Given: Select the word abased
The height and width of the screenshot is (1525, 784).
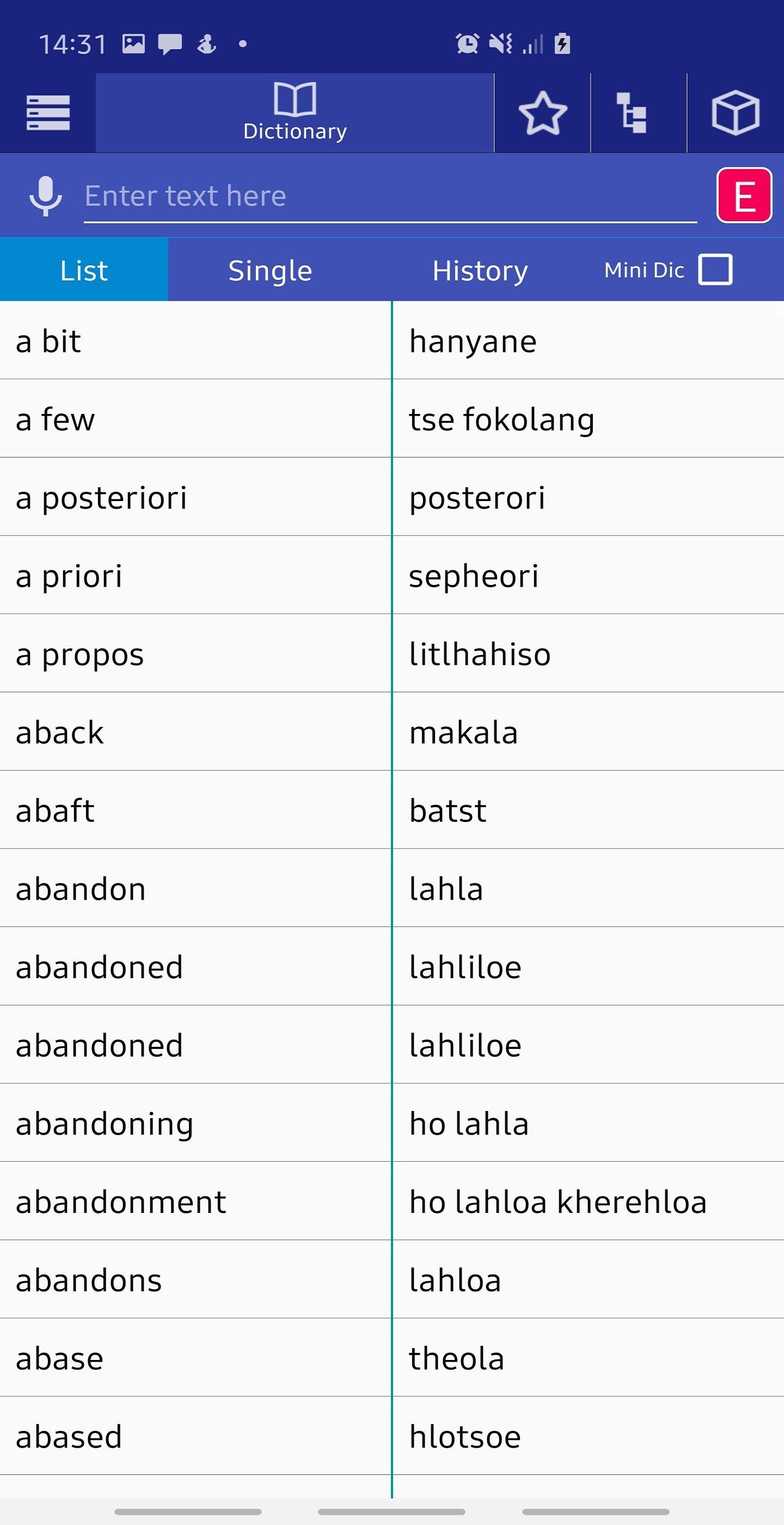Looking at the screenshot, I should pyautogui.click(x=69, y=1437).
